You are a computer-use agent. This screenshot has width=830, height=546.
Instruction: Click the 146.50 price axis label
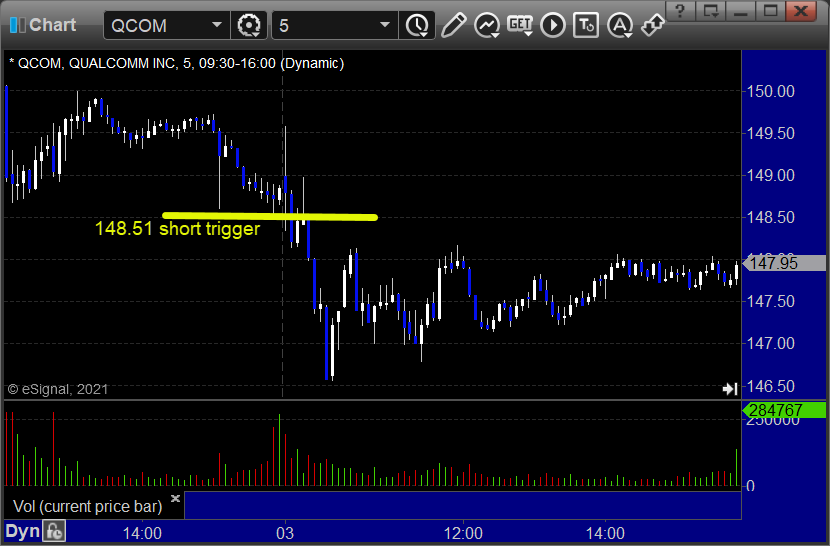coord(771,386)
